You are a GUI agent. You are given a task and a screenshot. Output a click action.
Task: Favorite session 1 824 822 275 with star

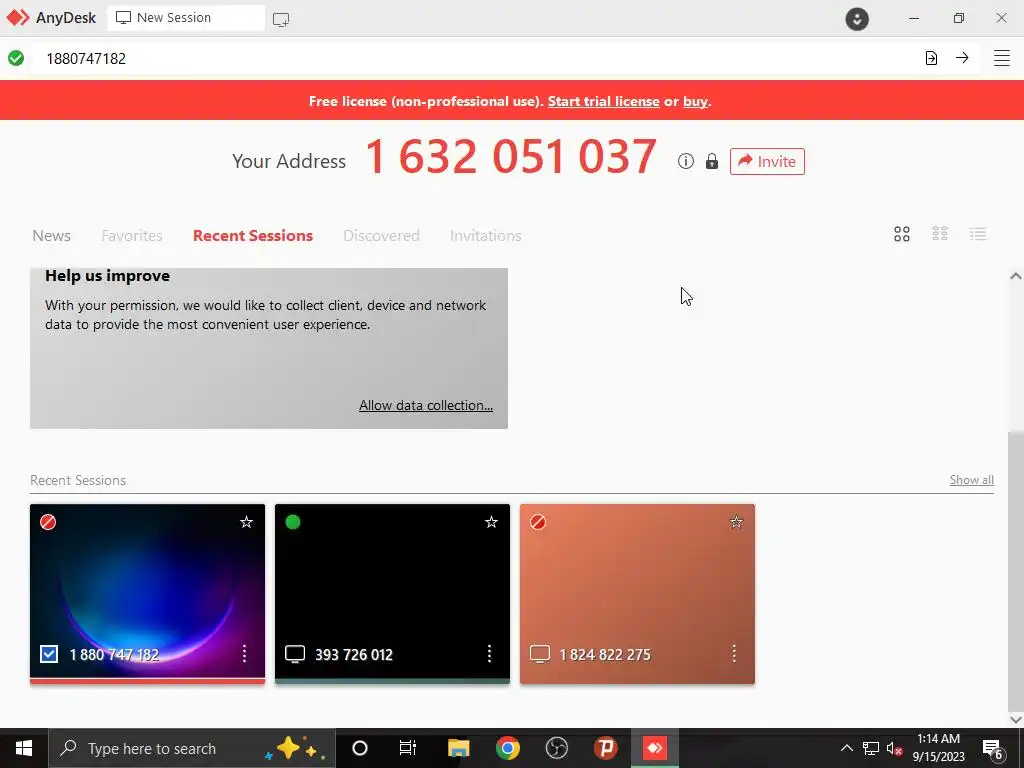[x=736, y=522]
